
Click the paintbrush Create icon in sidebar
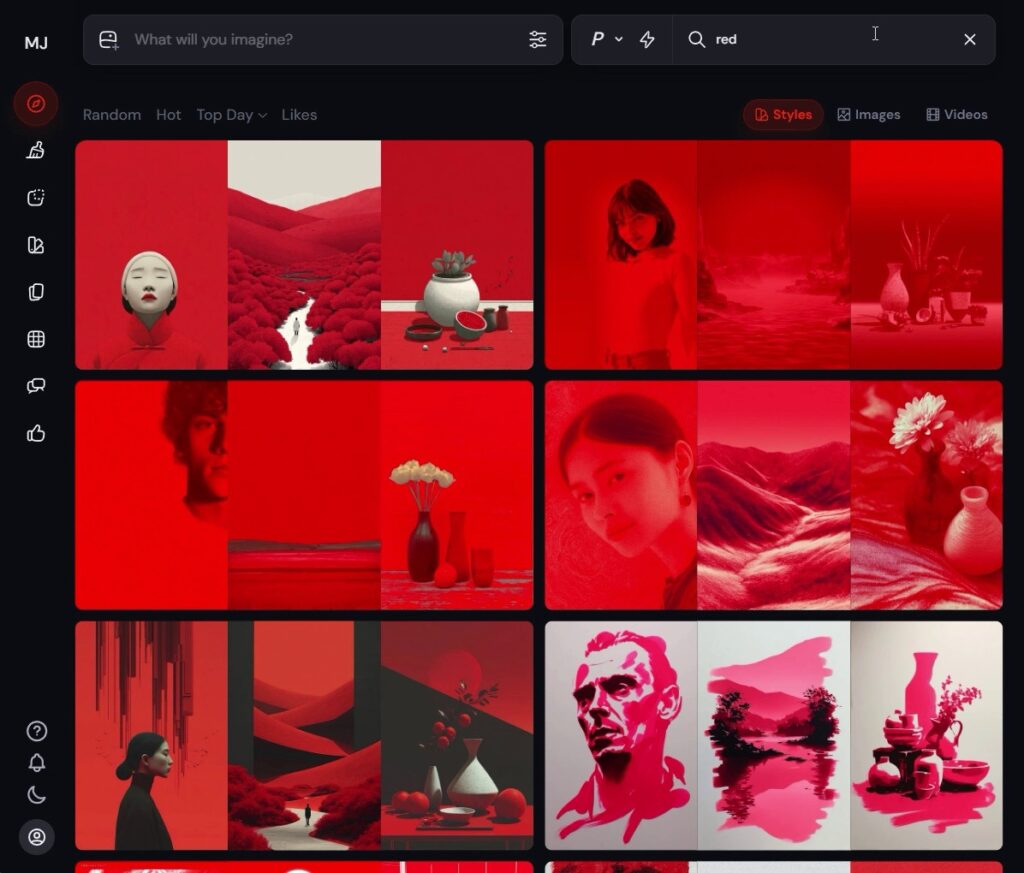36,151
